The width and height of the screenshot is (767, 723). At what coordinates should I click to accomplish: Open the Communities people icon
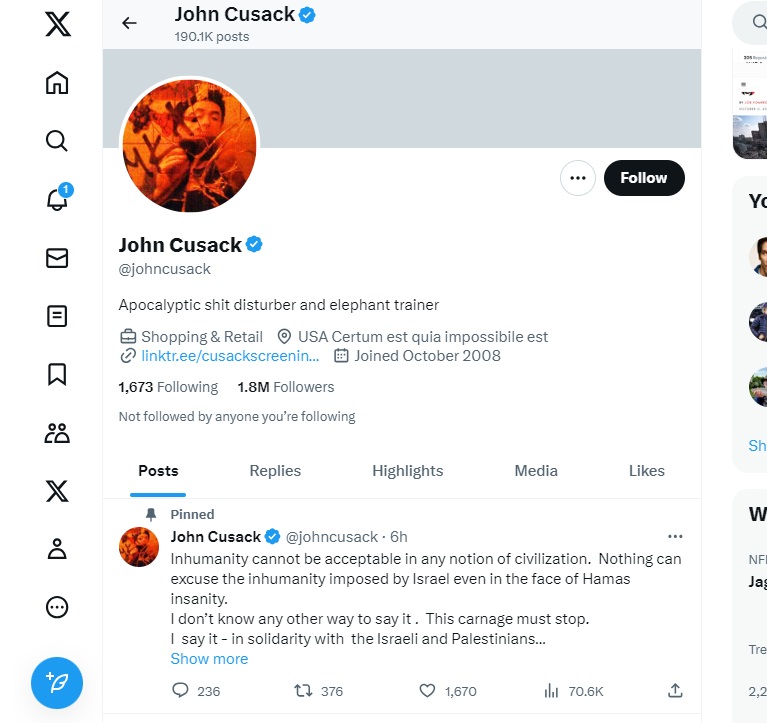pyautogui.click(x=57, y=433)
